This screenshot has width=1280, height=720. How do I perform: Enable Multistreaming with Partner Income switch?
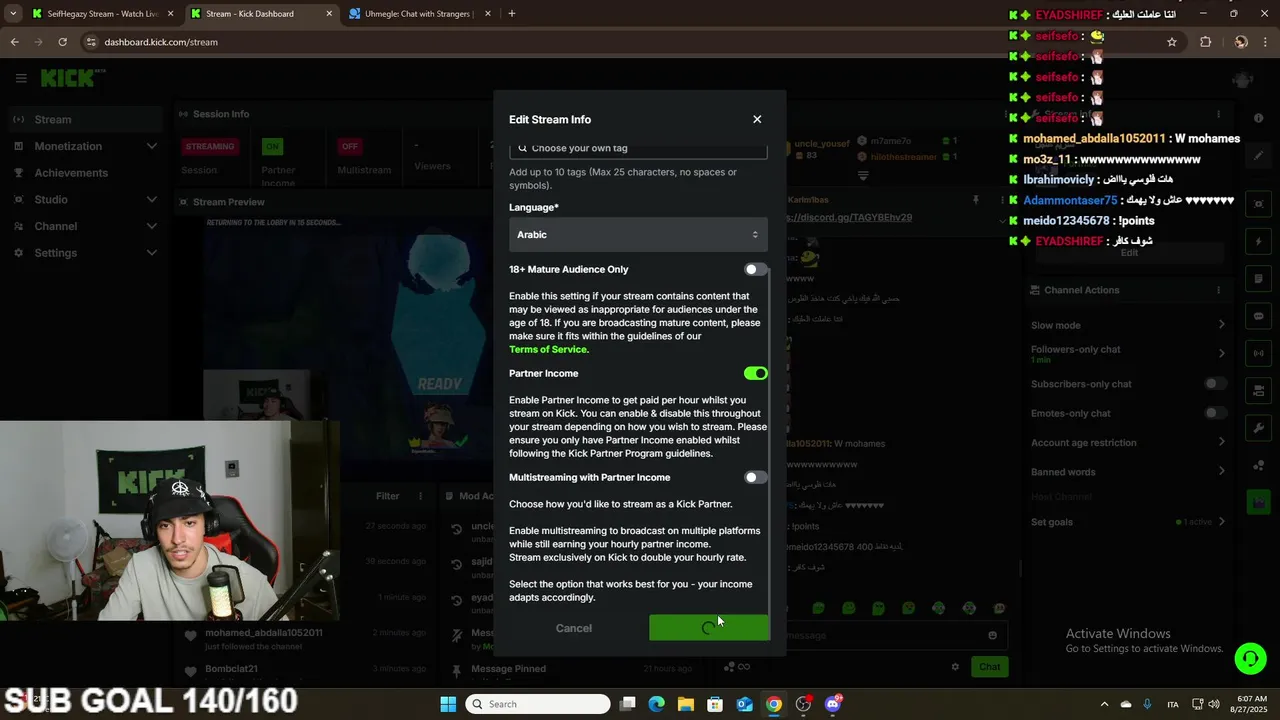pyautogui.click(x=755, y=477)
